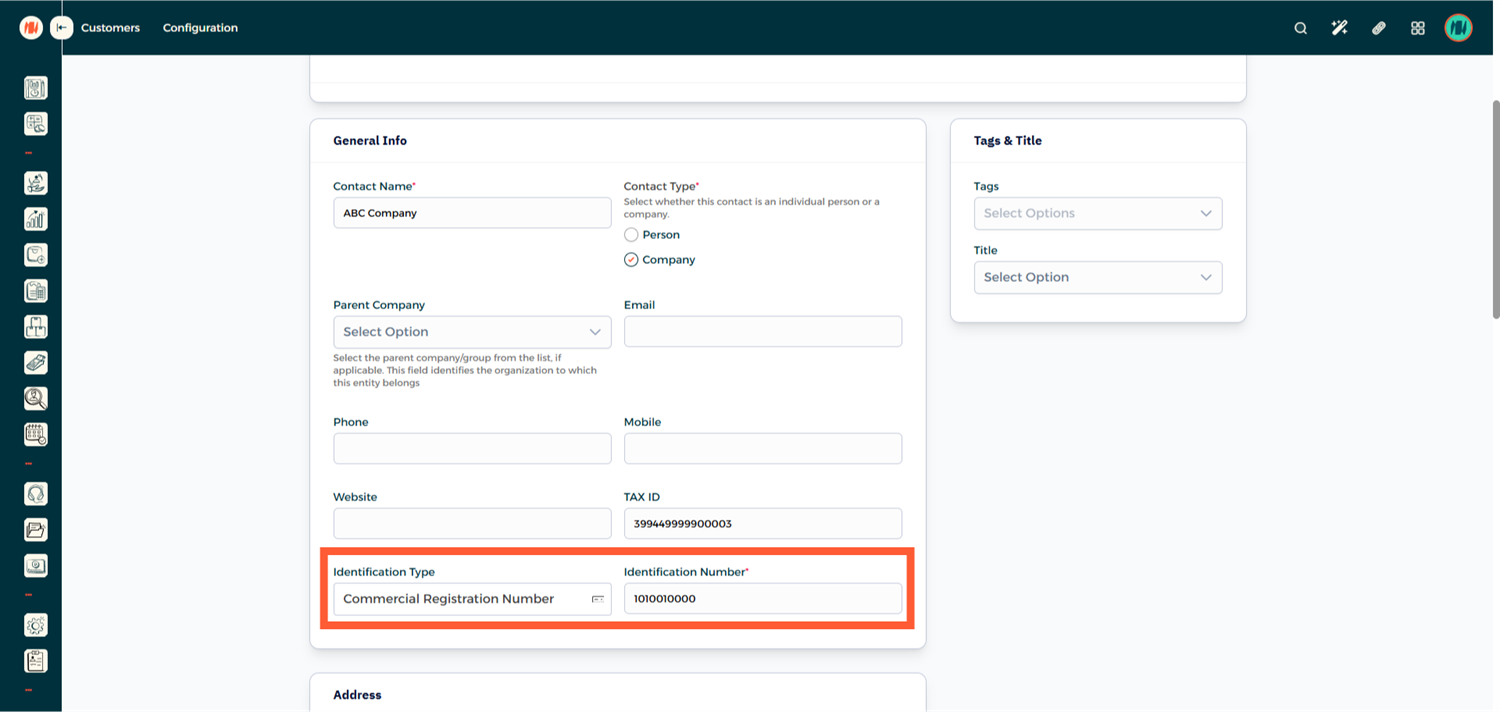The height and width of the screenshot is (712, 1500).
Task: Open the settings gear icon in sidebar
Action: coord(35,625)
